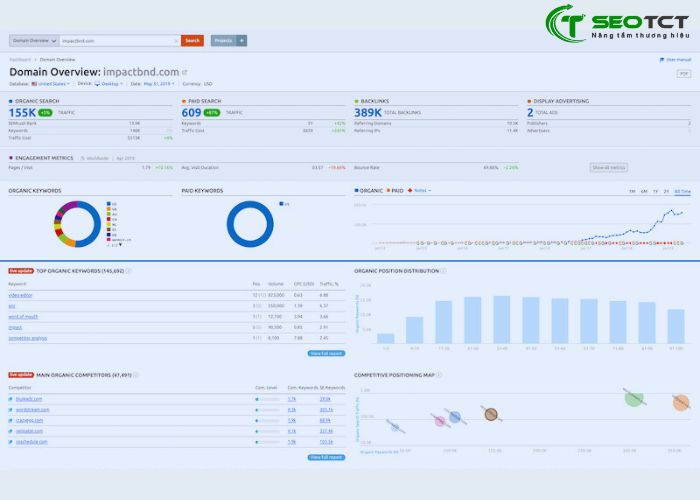Open the neilpatel.com competitor link
The width and height of the screenshot is (700, 500).
pos(29,431)
